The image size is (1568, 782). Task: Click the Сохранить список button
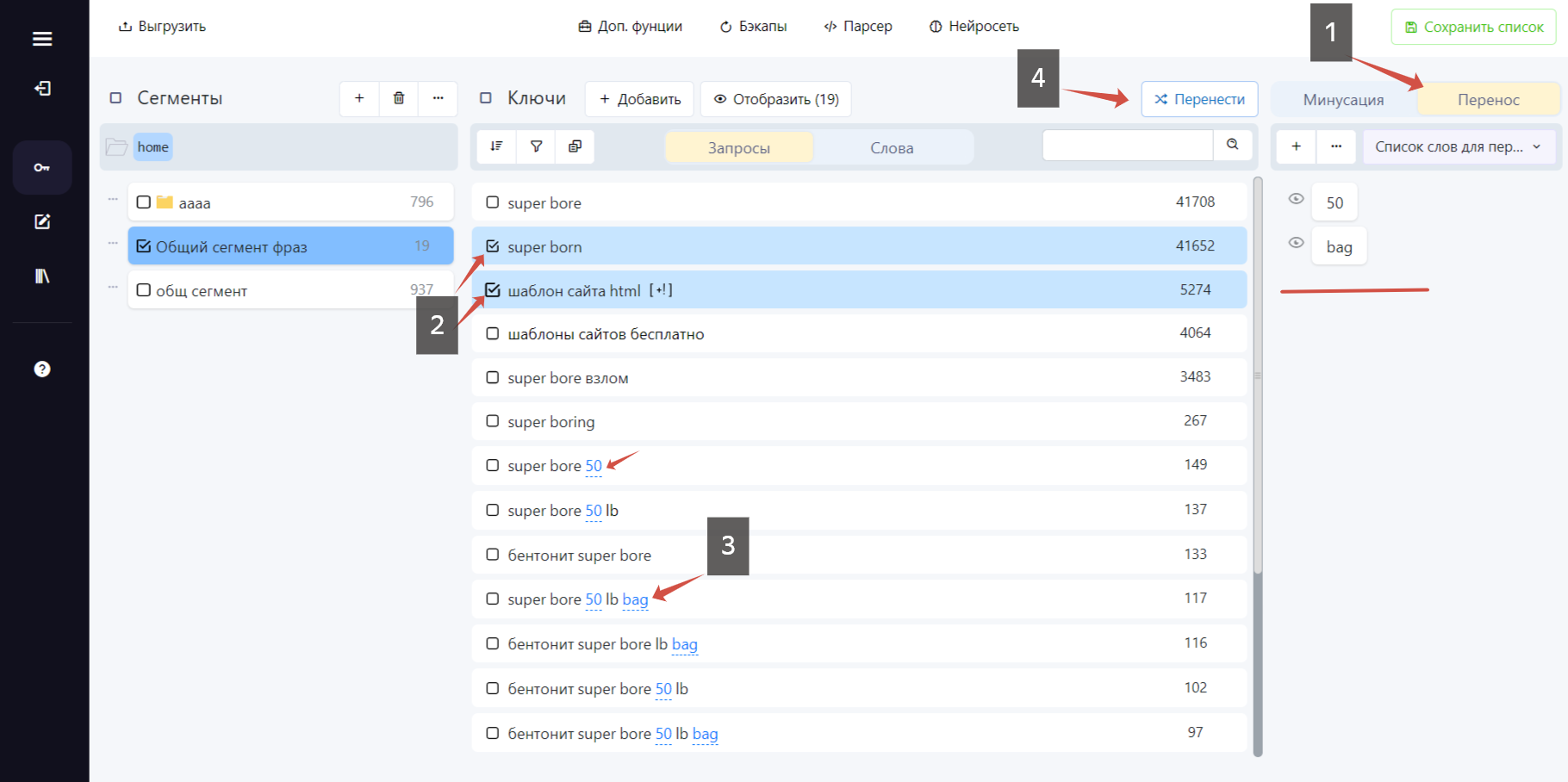pyautogui.click(x=1473, y=27)
